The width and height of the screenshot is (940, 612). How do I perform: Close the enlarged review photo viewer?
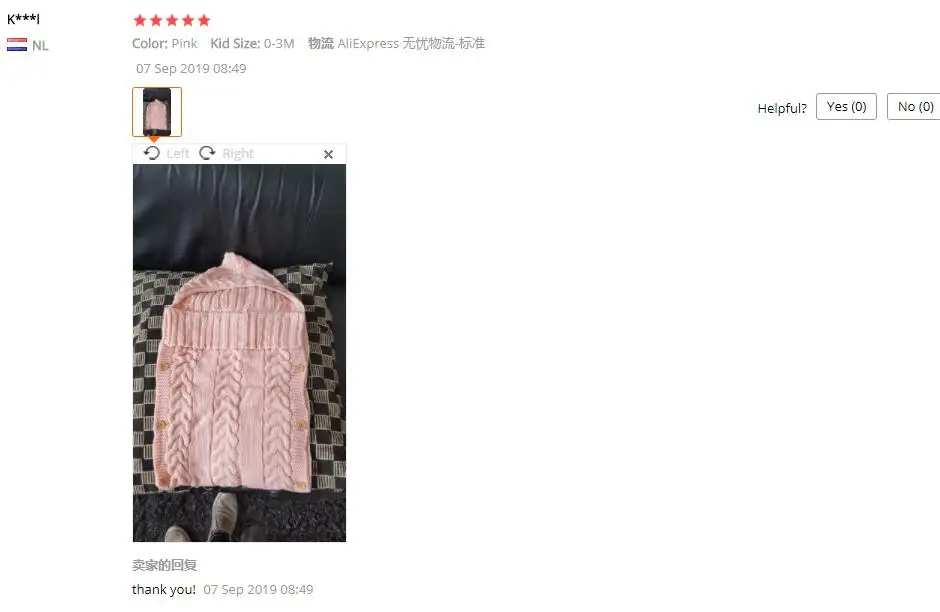click(329, 155)
